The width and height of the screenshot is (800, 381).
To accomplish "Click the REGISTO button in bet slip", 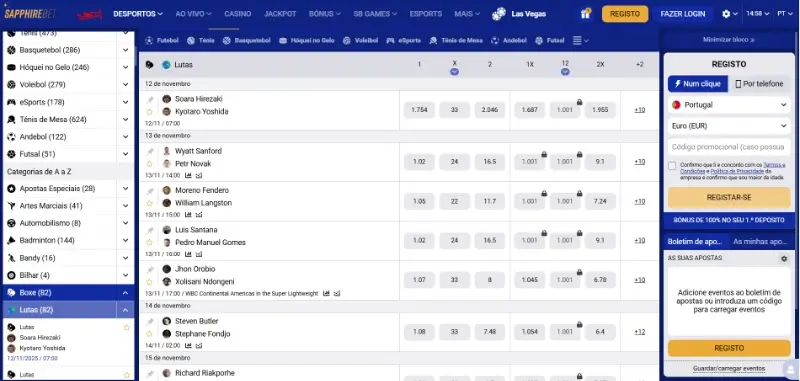I will tap(729, 348).
